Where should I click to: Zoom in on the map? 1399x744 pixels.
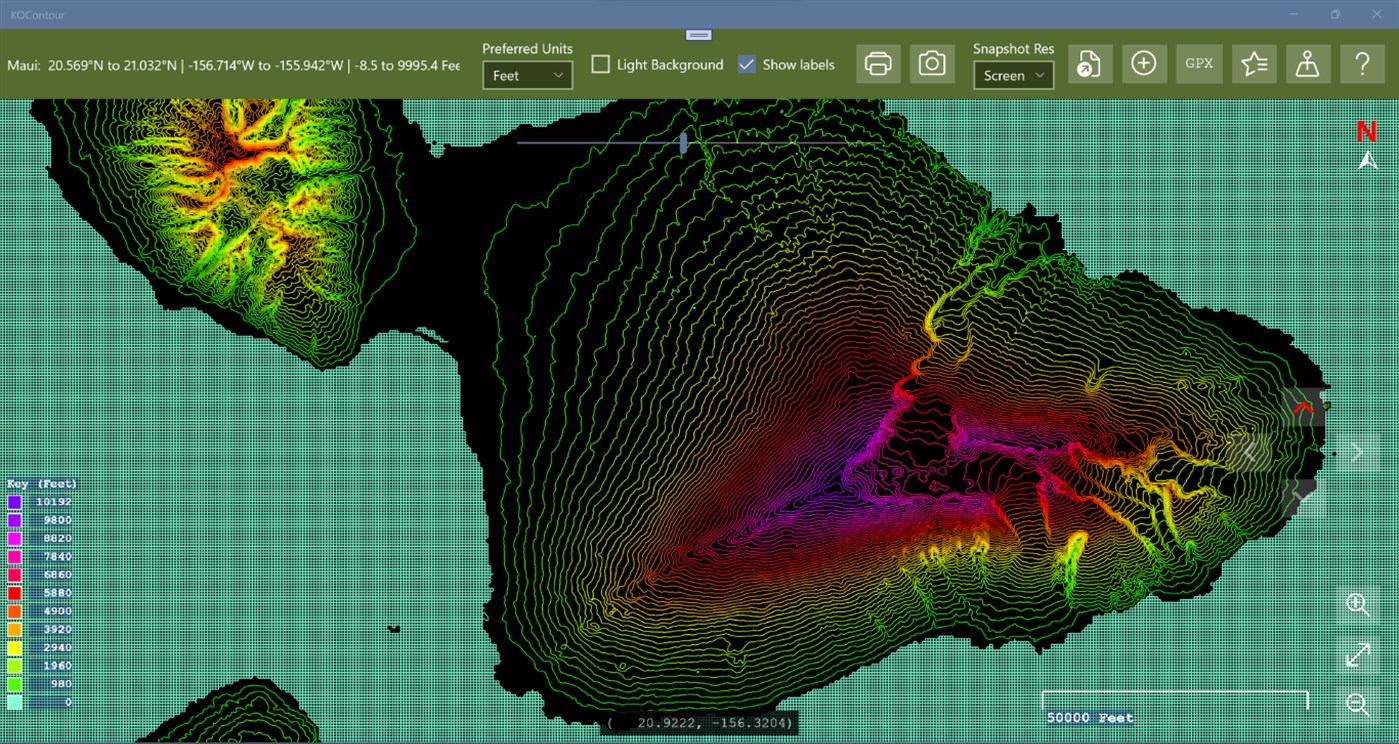click(1358, 605)
